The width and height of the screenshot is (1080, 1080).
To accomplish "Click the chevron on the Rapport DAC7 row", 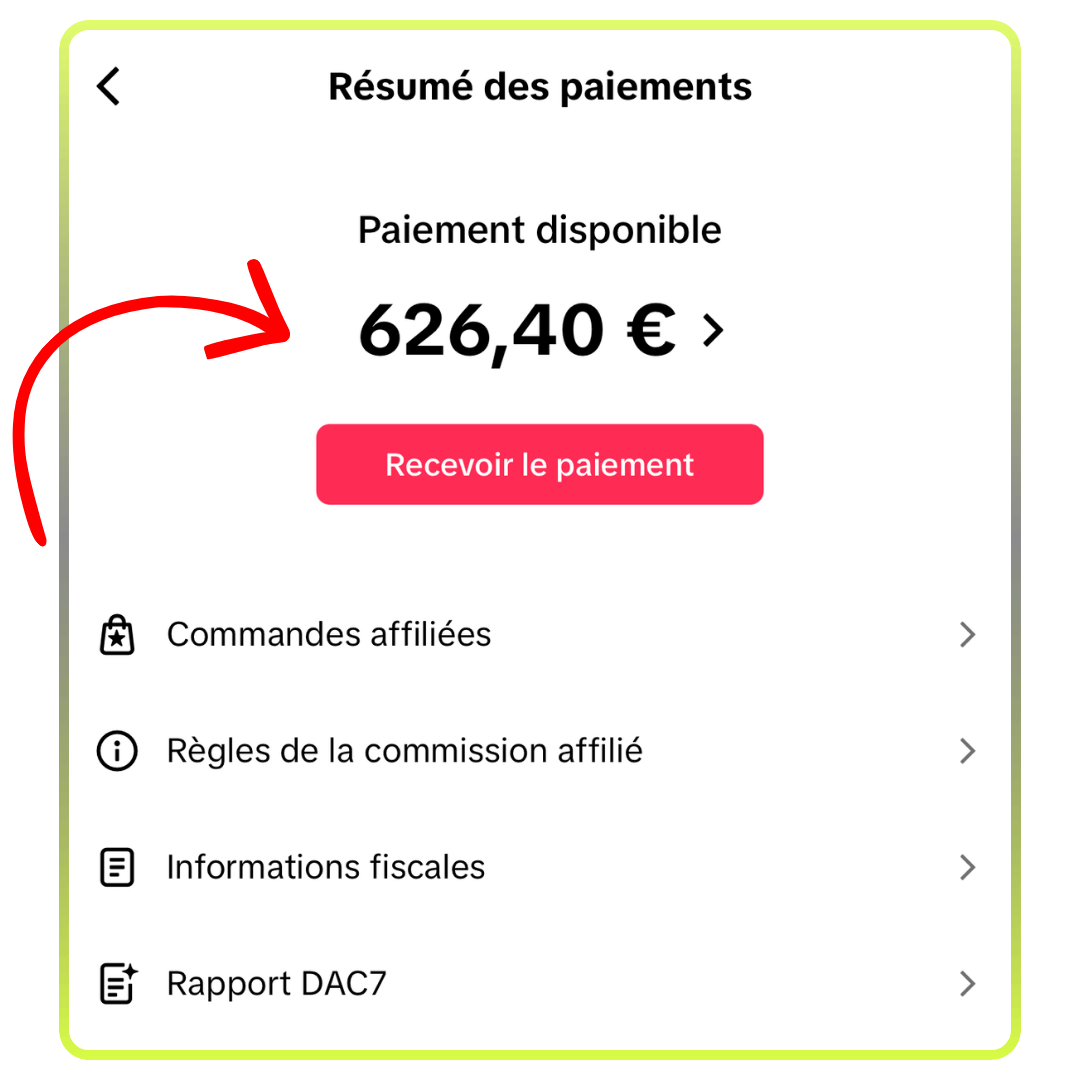I will 966,984.
